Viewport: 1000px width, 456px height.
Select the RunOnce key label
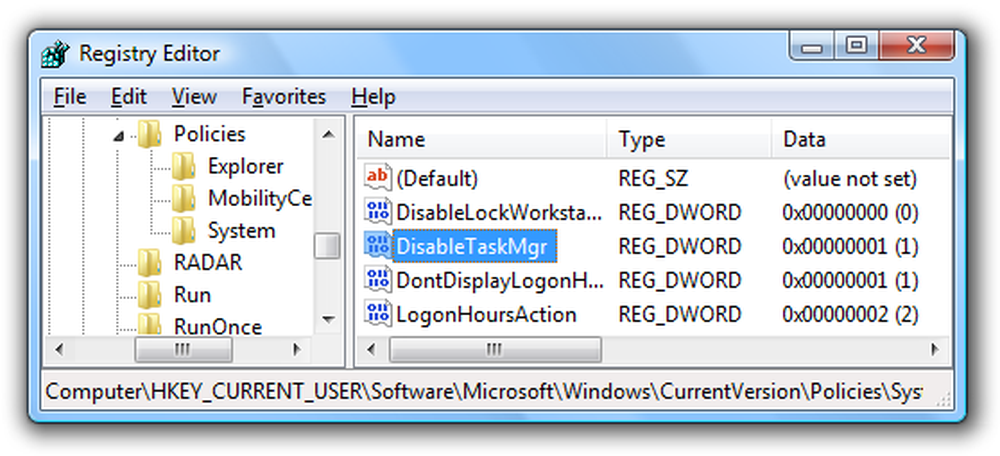[x=217, y=326]
